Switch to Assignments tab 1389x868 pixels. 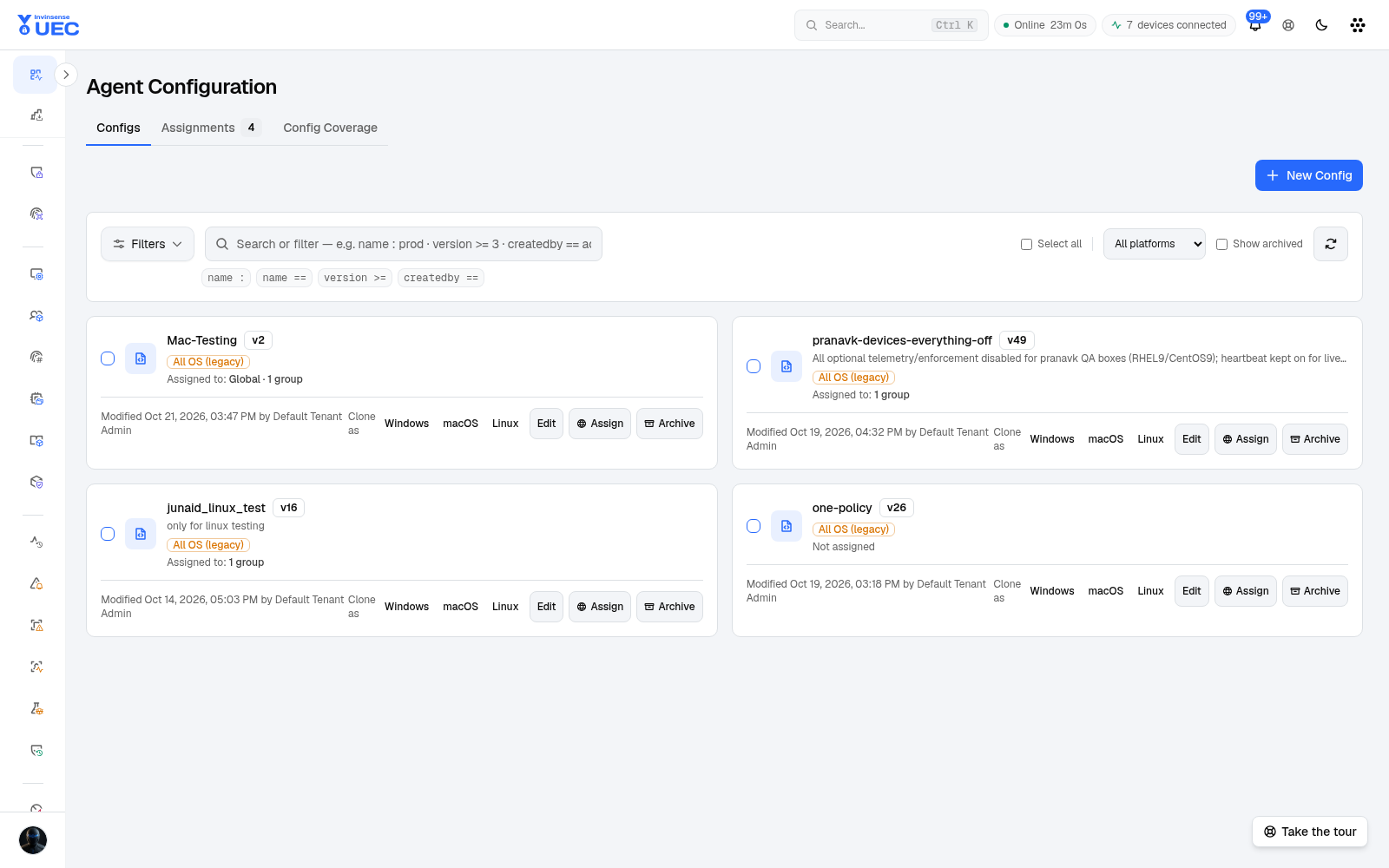(x=210, y=128)
